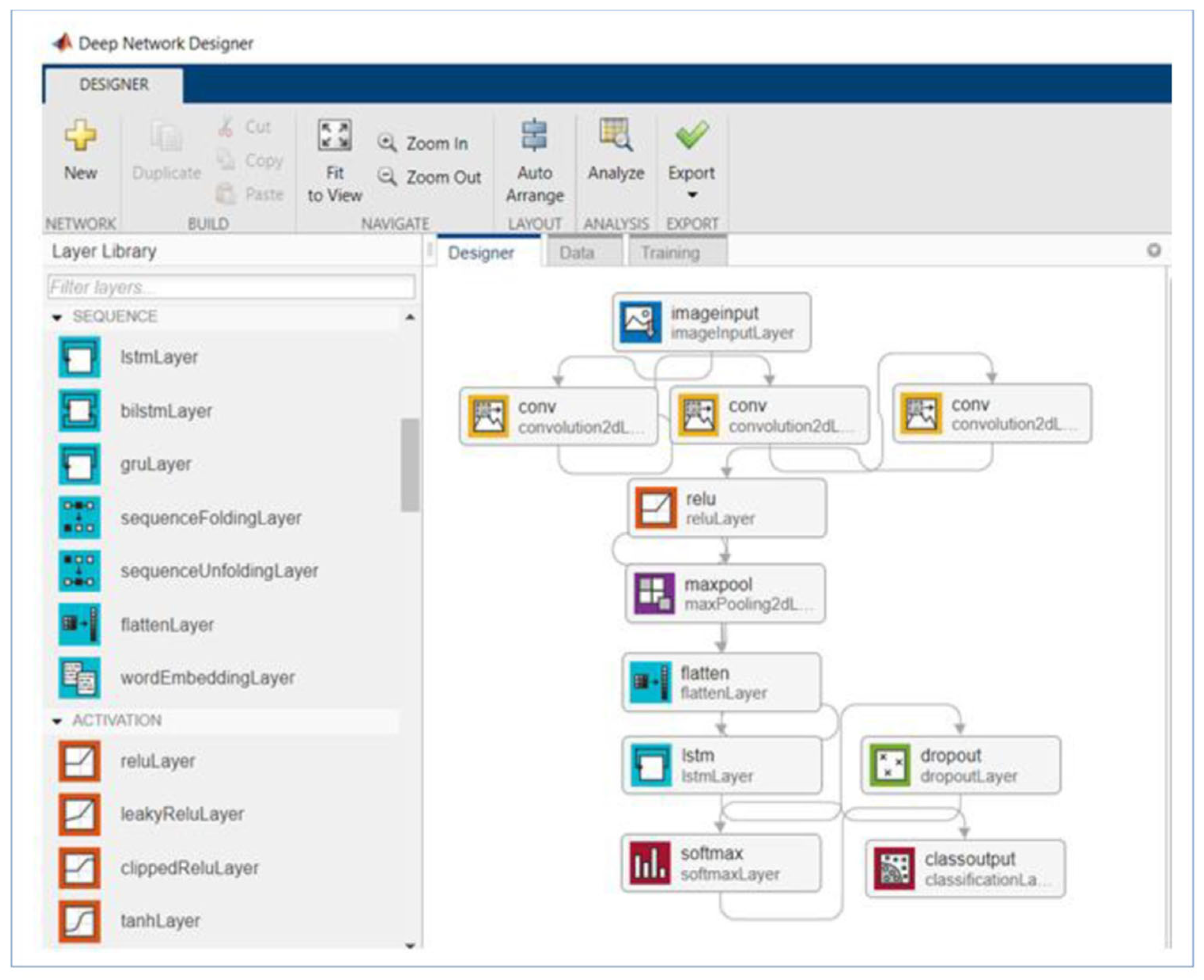Collapse the ACTIVATION layer category
The image size is (1204, 980).
[x=57, y=721]
